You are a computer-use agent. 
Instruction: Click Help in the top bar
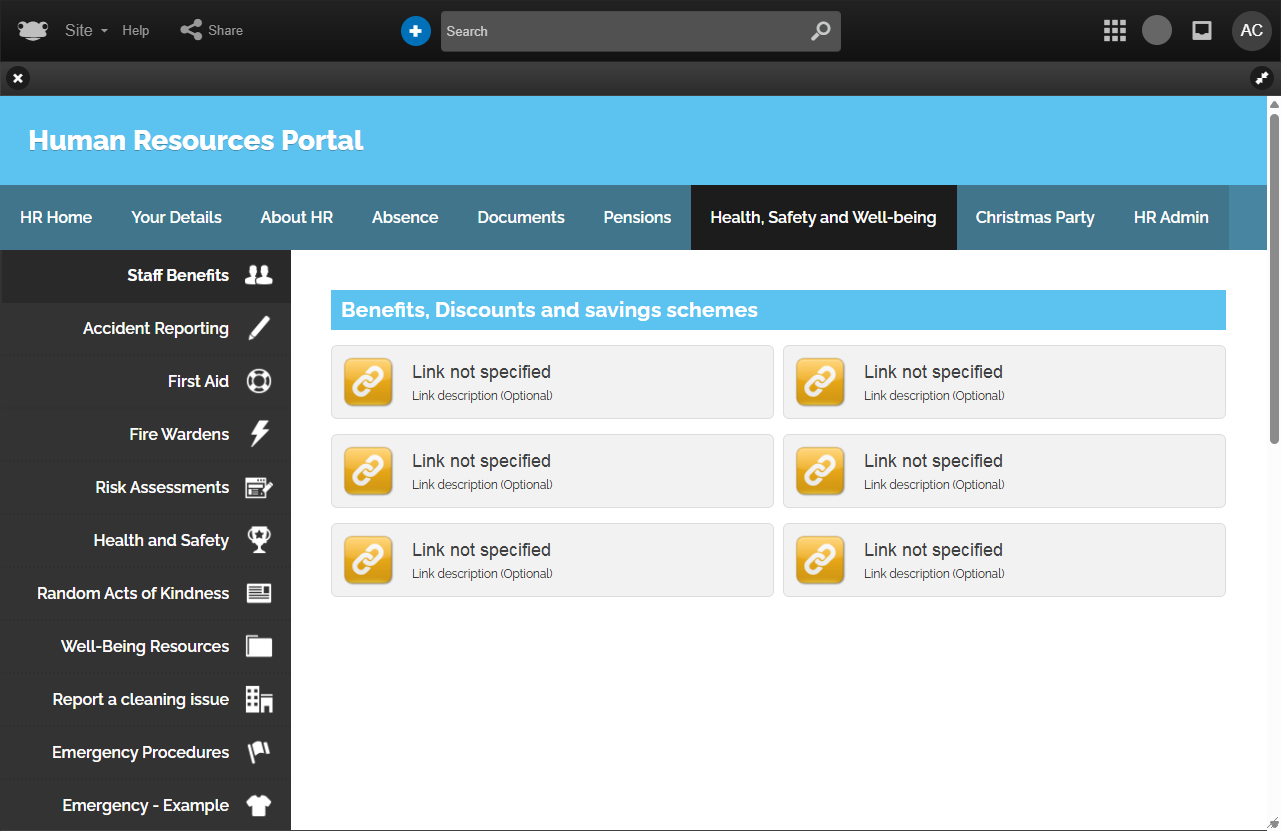136,31
